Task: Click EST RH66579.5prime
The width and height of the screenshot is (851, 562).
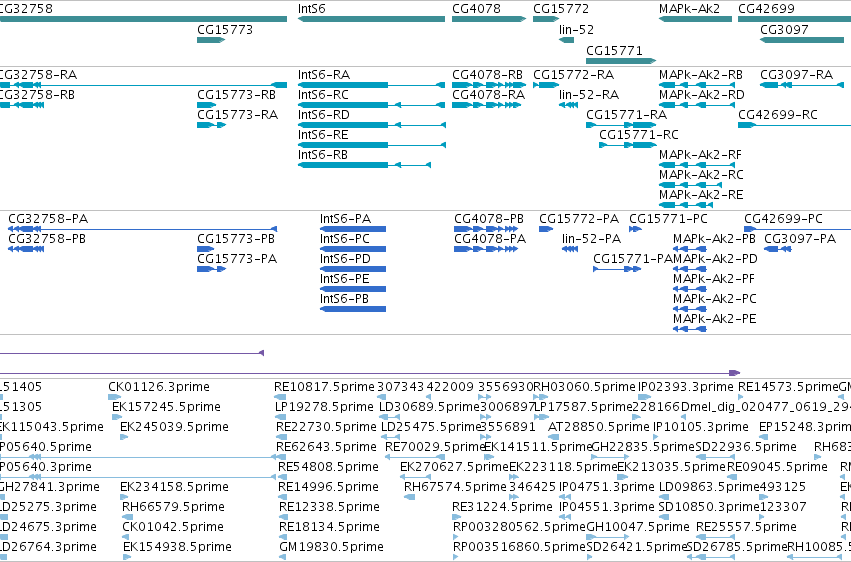Action: pyautogui.click(x=126, y=518)
